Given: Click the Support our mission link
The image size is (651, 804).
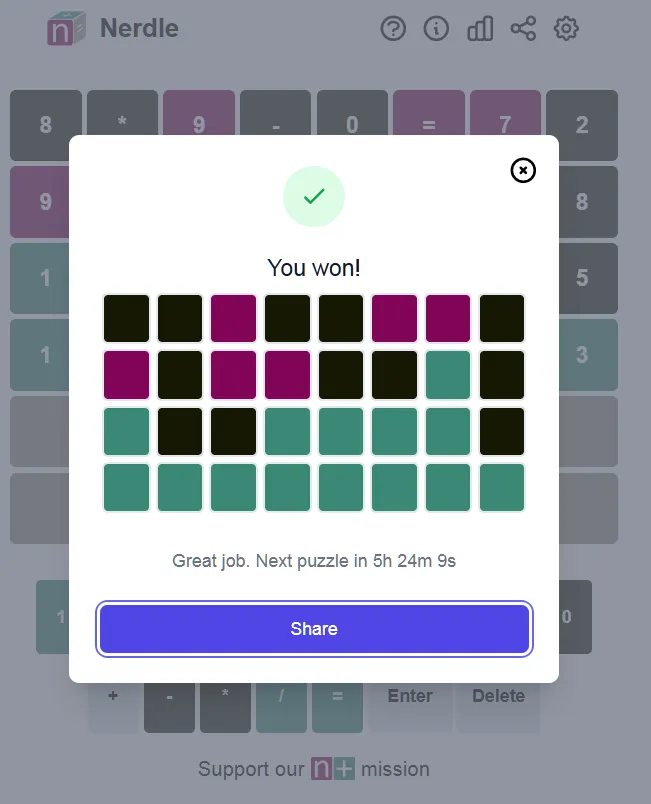Looking at the screenshot, I should (x=314, y=769).
